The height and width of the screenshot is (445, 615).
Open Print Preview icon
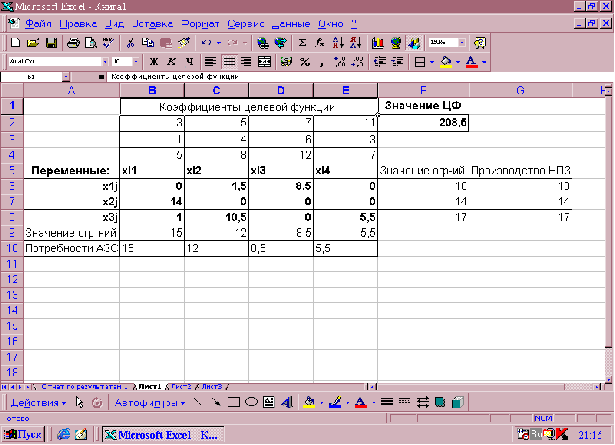(91, 43)
